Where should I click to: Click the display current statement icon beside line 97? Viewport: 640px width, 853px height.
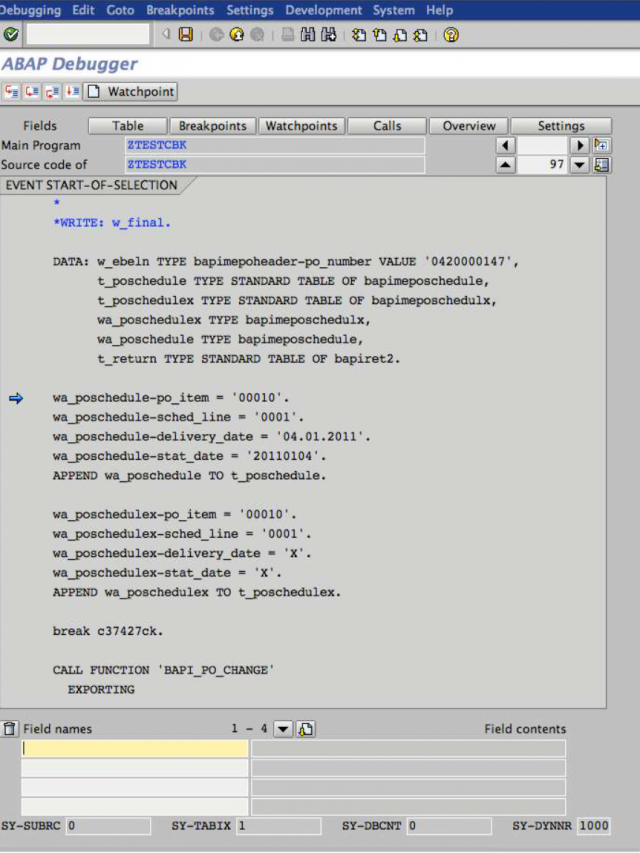[601, 164]
